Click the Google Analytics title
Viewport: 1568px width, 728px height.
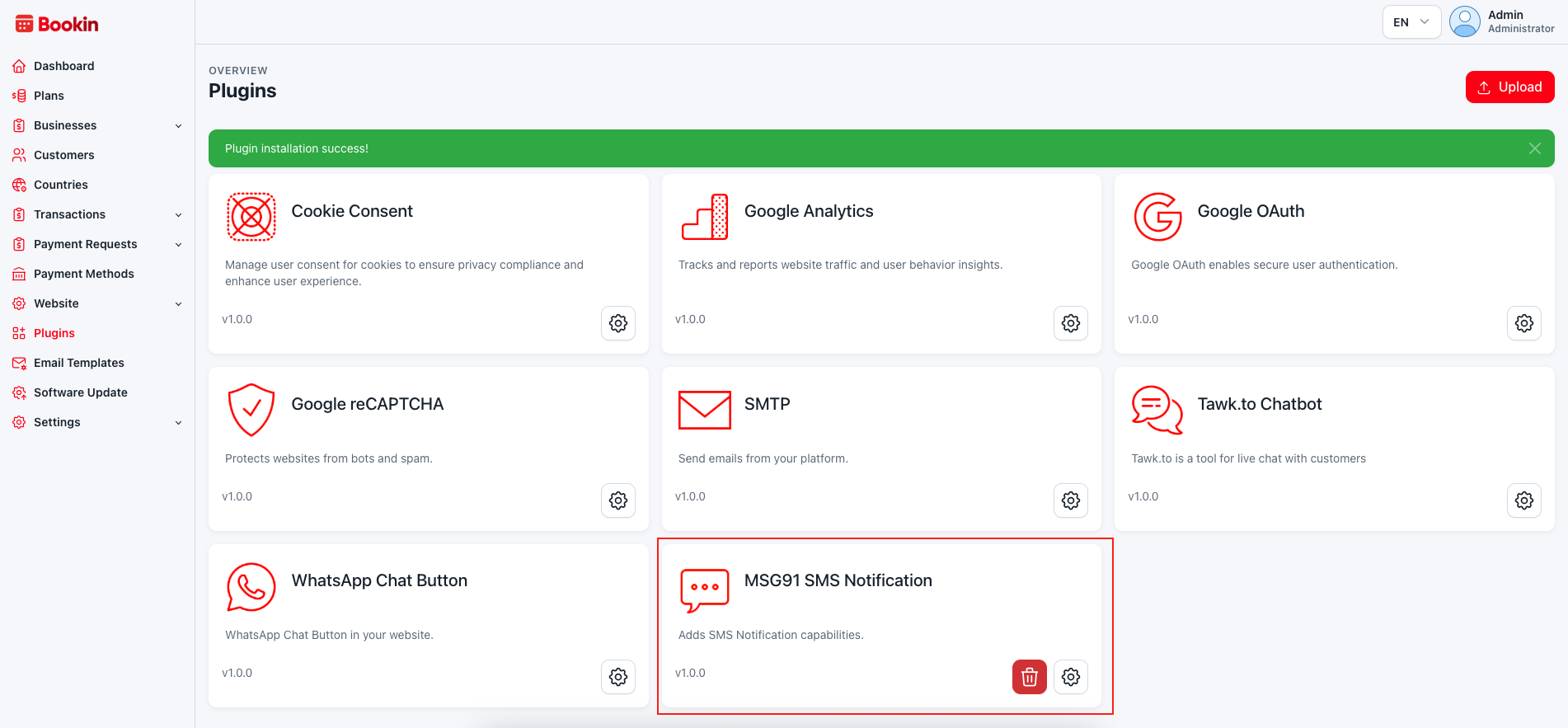click(809, 211)
